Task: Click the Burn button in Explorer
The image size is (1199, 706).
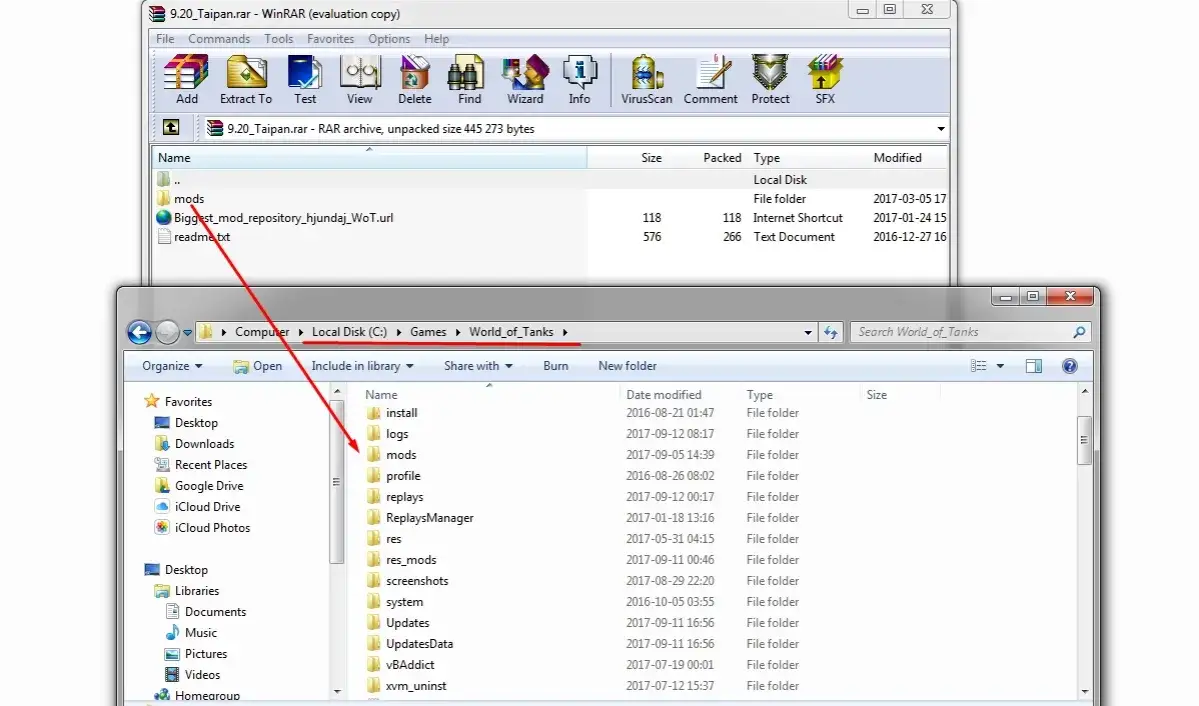Action: (556, 366)
